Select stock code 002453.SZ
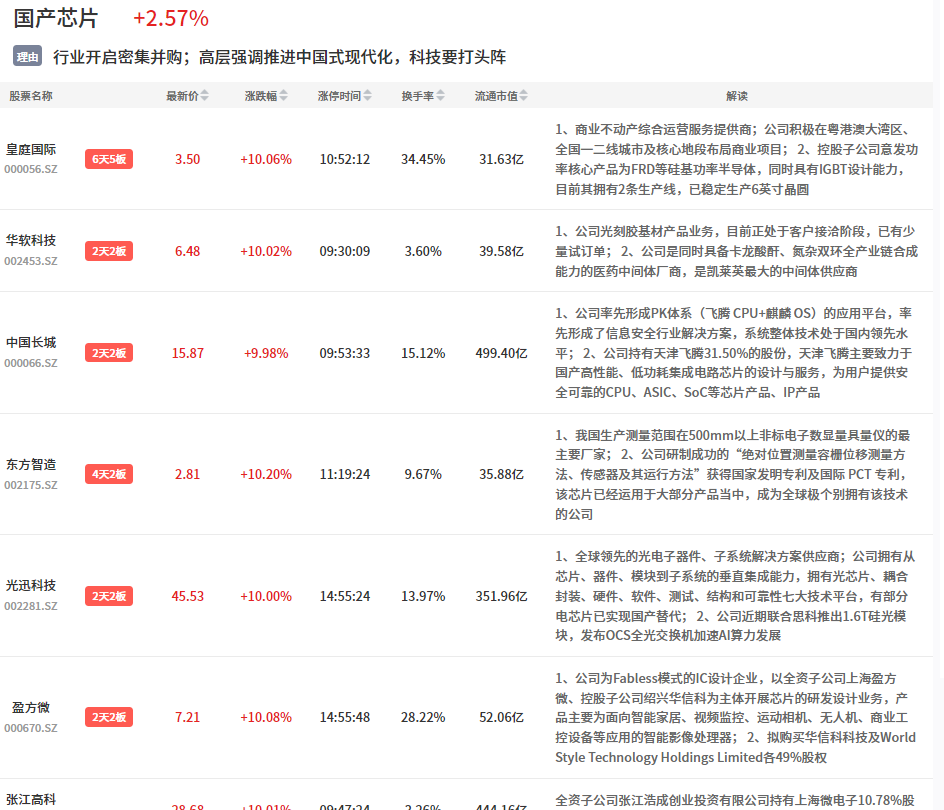 click(x=31, y=261)
